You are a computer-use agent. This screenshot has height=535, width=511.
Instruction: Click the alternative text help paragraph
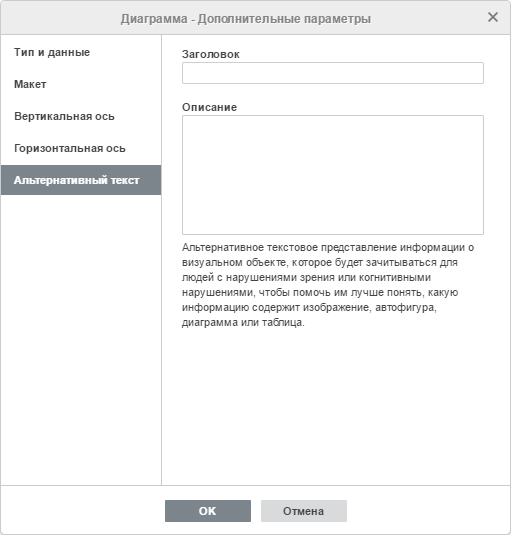(328, 285)
